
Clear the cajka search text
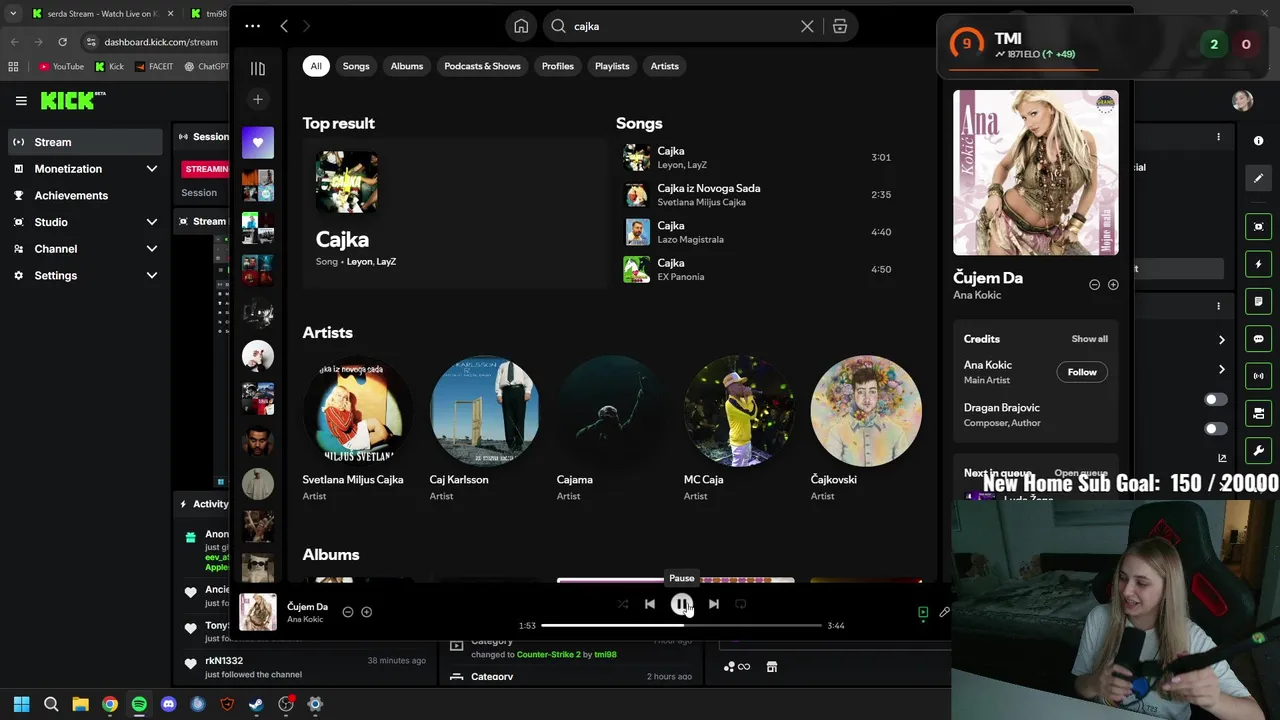807,26
